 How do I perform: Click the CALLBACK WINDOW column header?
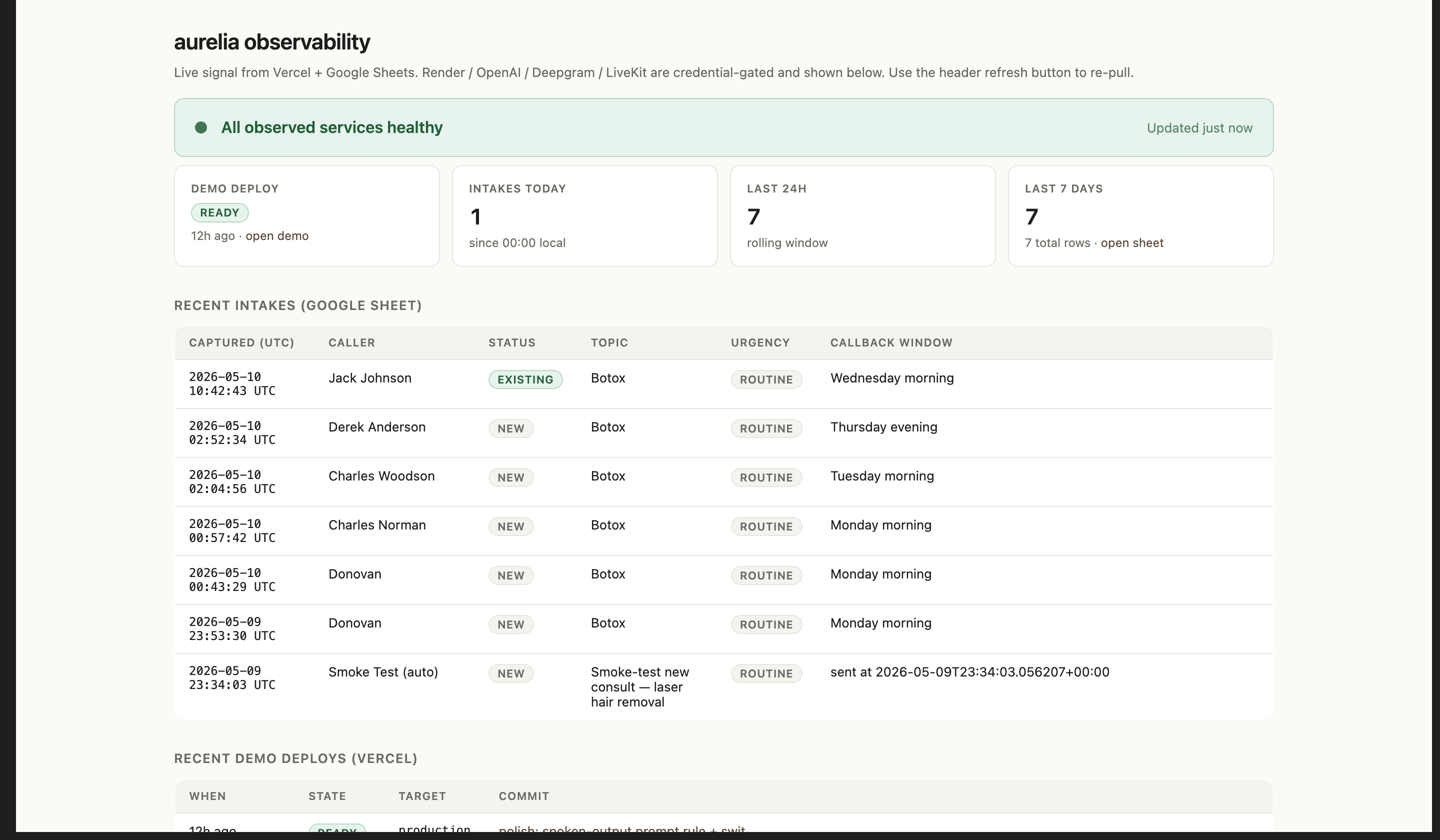(x=891, y=342)
